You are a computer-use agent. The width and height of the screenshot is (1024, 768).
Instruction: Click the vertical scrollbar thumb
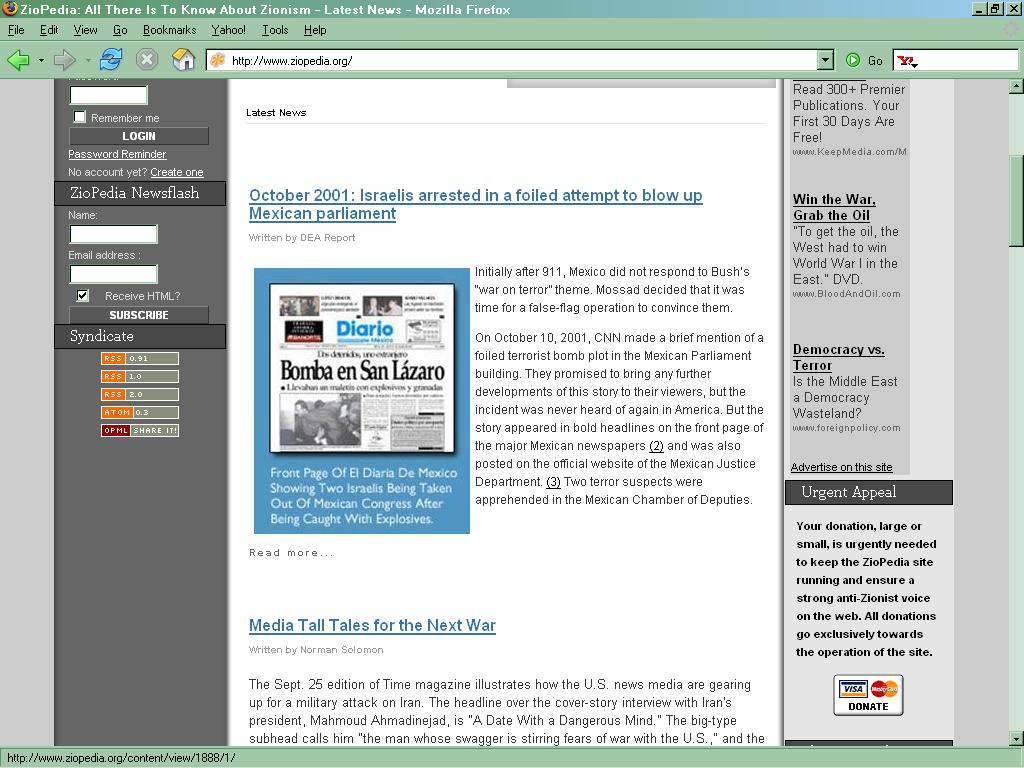click(1016, 200)
